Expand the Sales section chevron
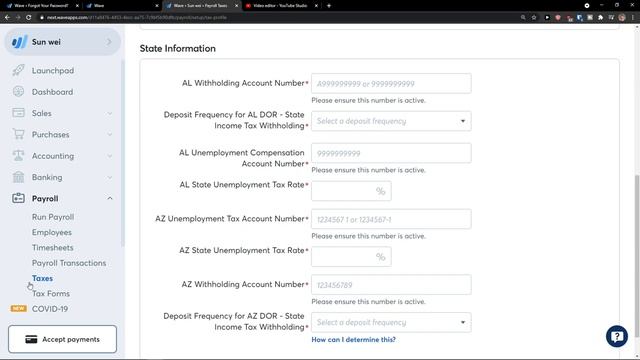Image resolution: width=640 pixels, height=360 pixels. point(110,113)
